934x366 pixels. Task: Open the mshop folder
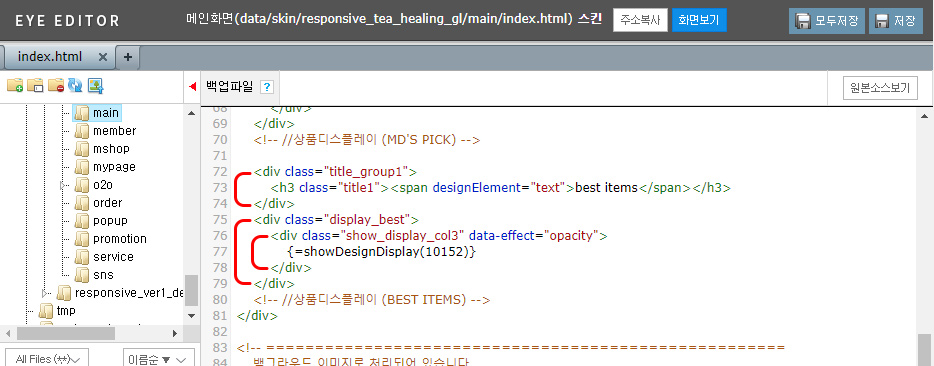click(x=111, y=148)
